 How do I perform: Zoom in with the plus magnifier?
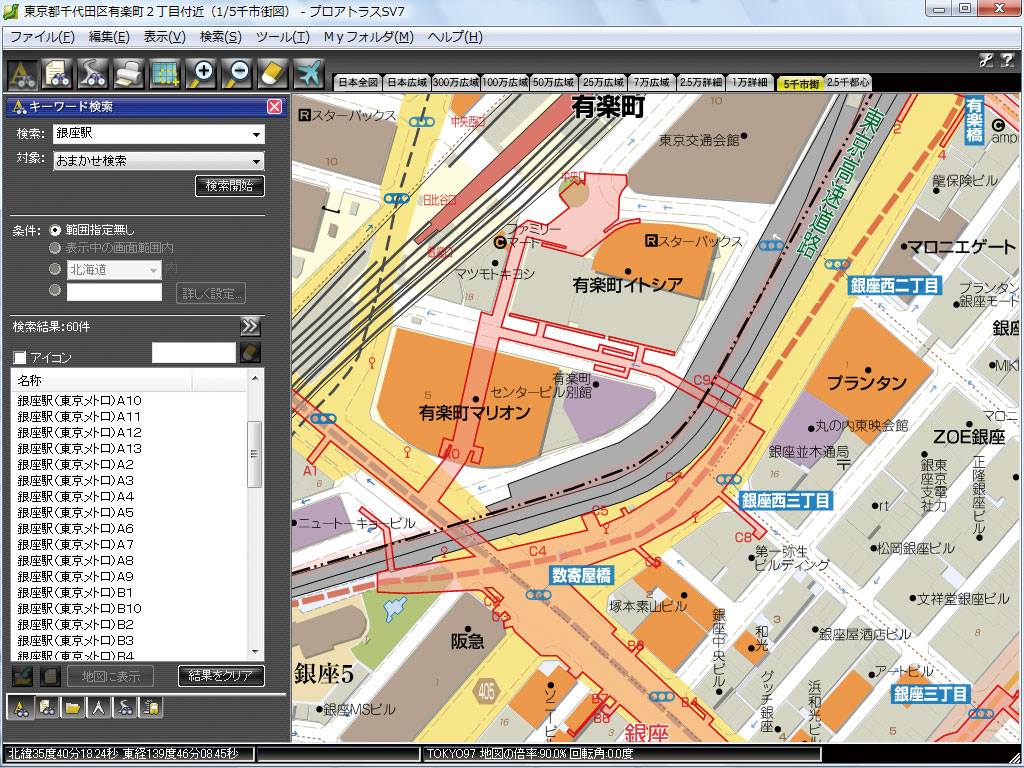point(201,73)
